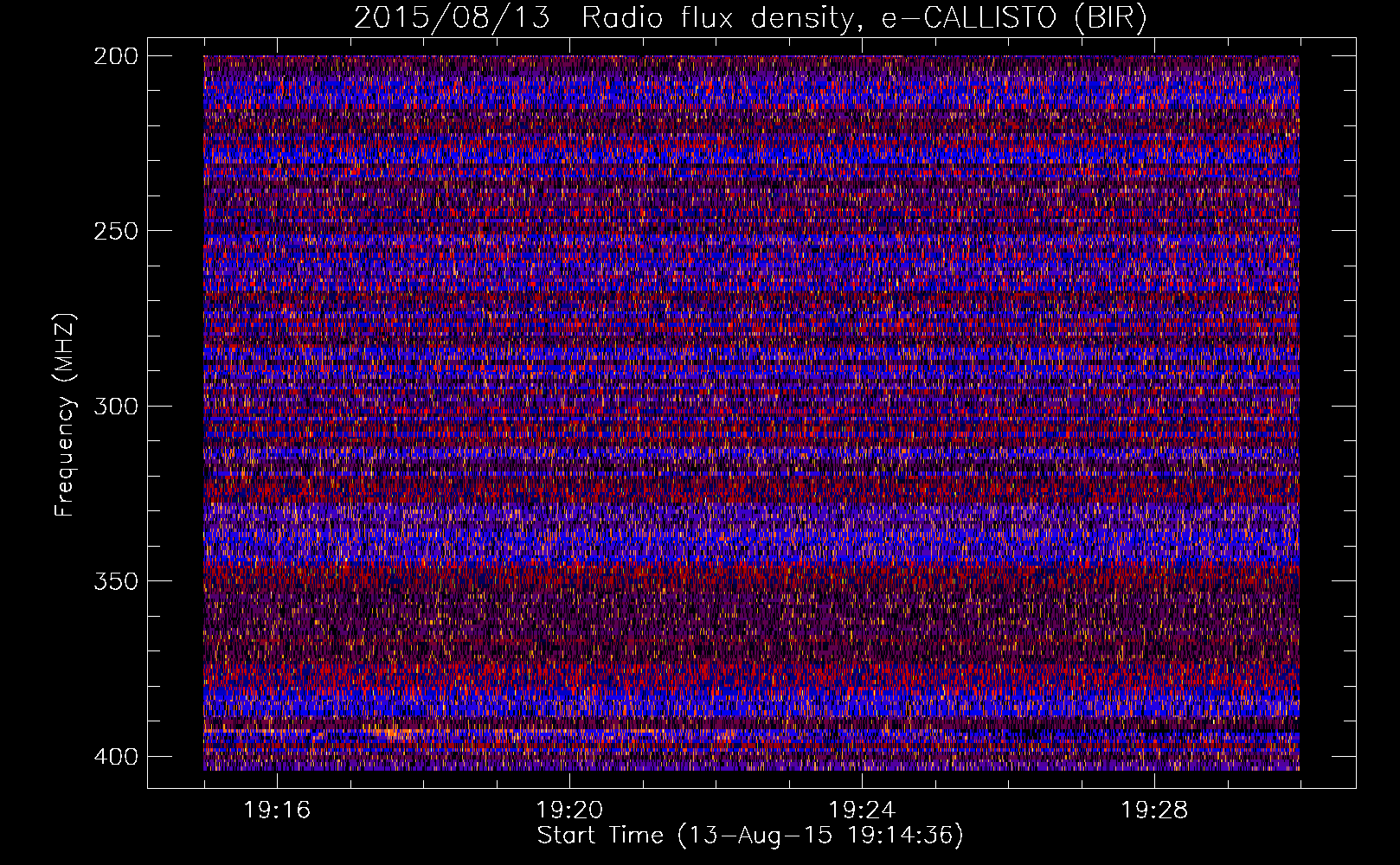Click the 350 frequency tick label

click(115, 580)
